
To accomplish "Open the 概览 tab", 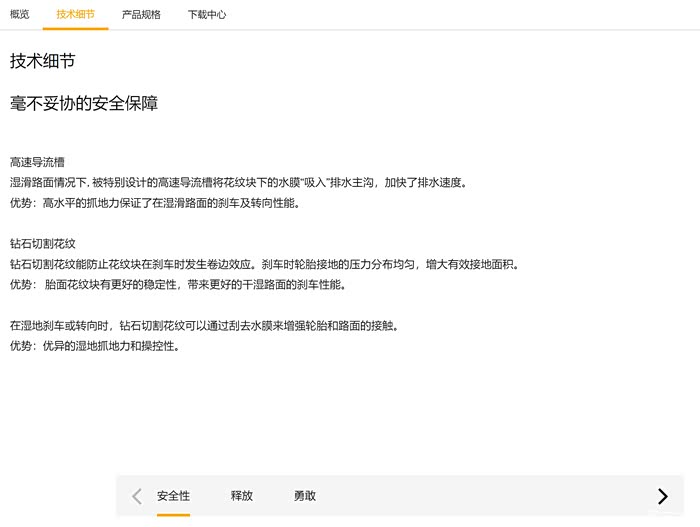I will 20,15.
